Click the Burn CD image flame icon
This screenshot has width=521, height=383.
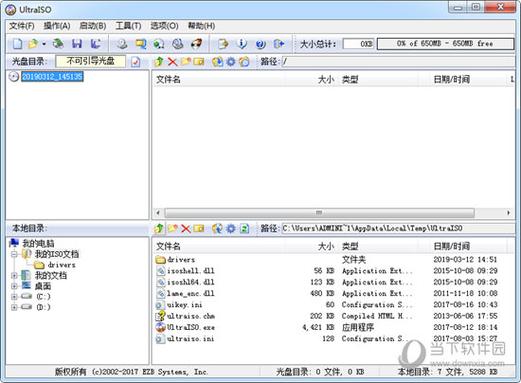point(197,44)
